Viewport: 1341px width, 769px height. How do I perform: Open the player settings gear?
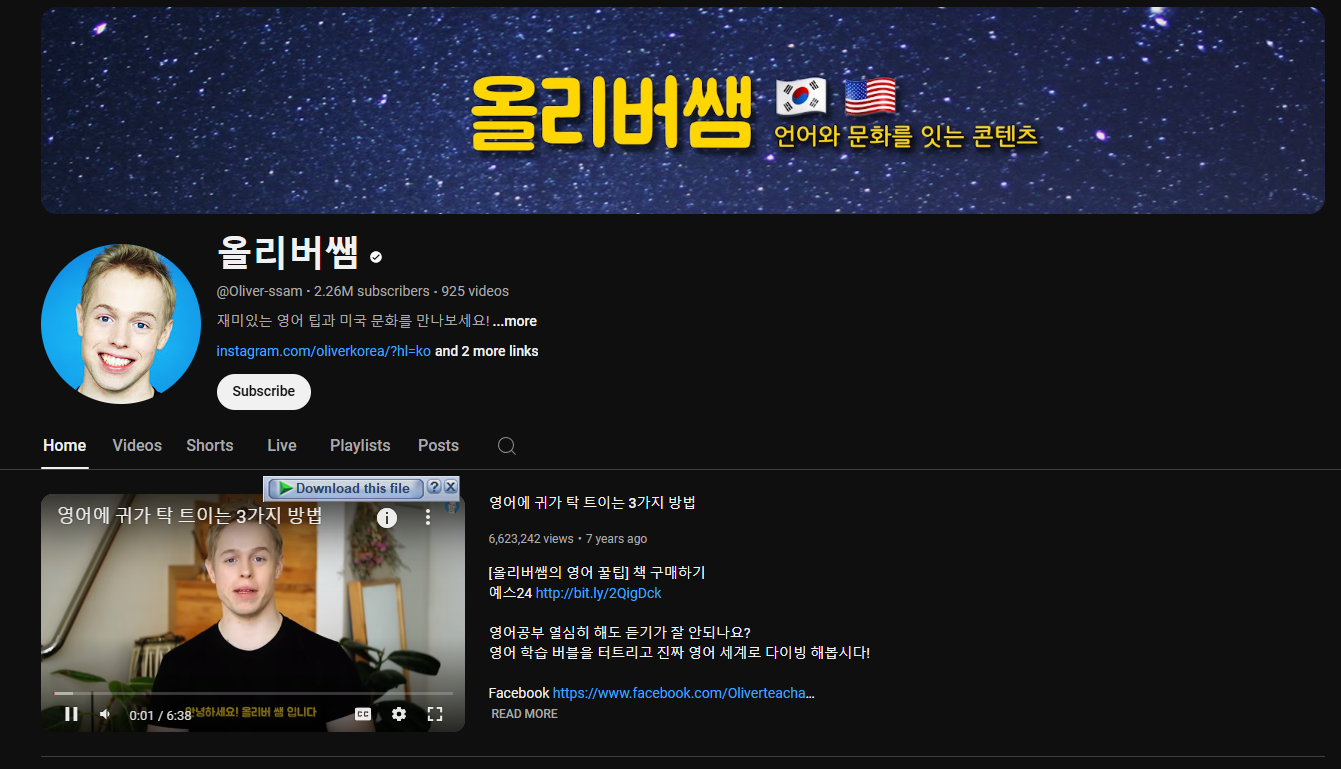[399, 714]
